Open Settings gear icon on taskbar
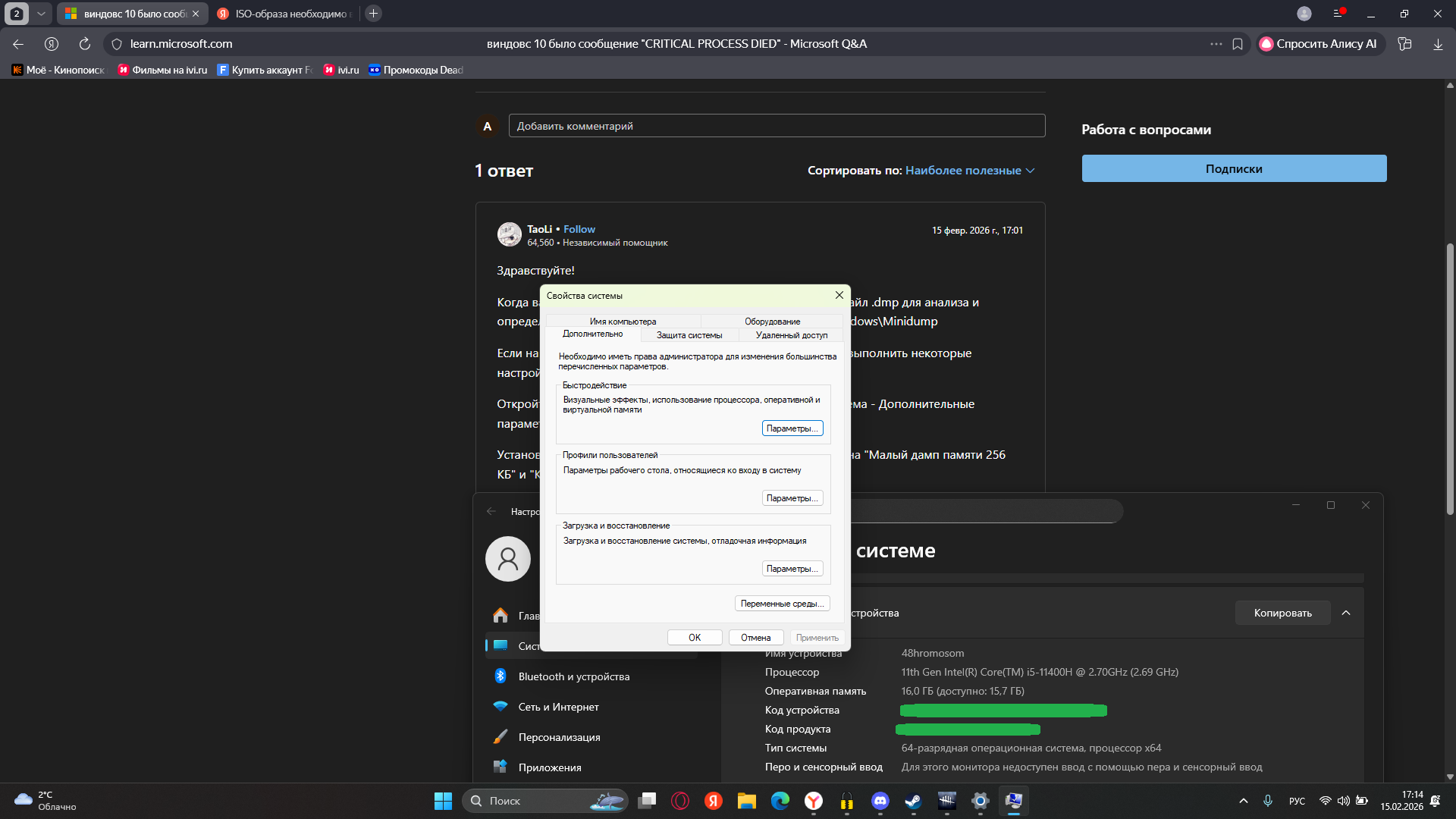Screen dimensions: 1456x819 (x=981, y=801)
